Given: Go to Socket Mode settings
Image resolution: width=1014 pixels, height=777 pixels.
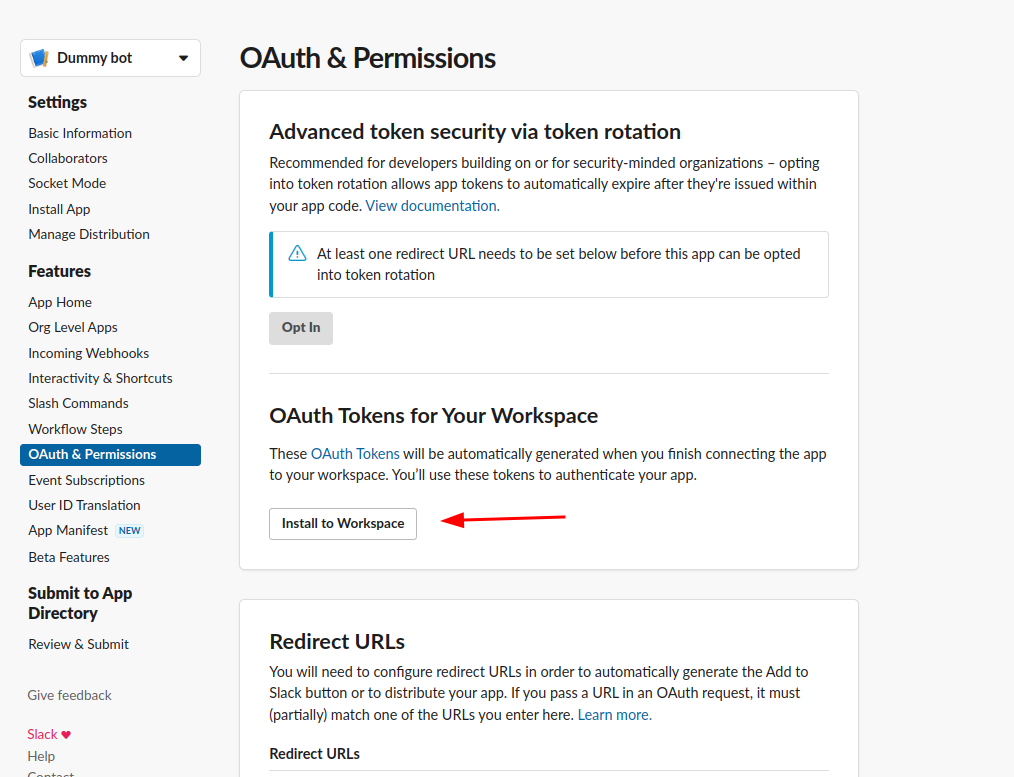Looking at the screenshot, I should [67, 183].
